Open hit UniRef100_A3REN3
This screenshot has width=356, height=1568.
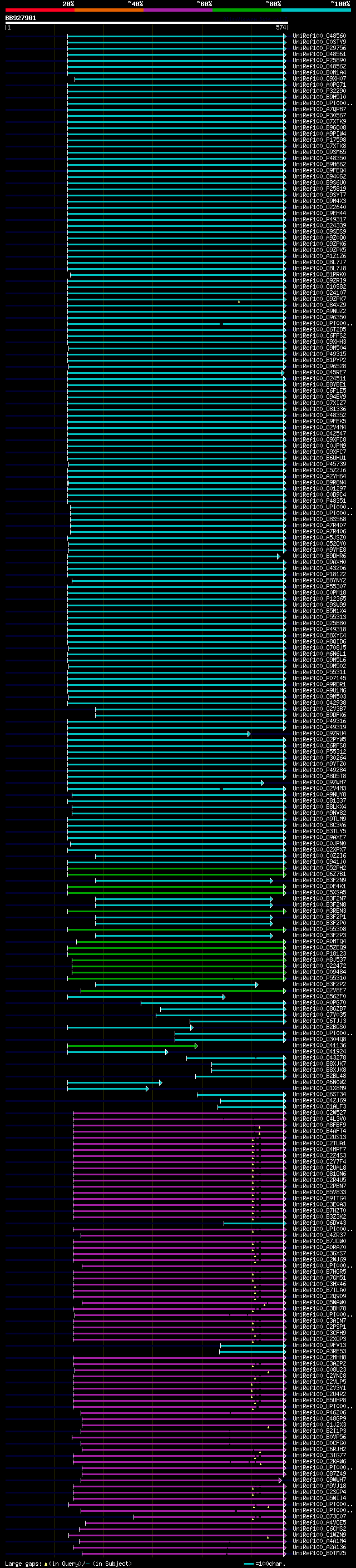point(319,911)
